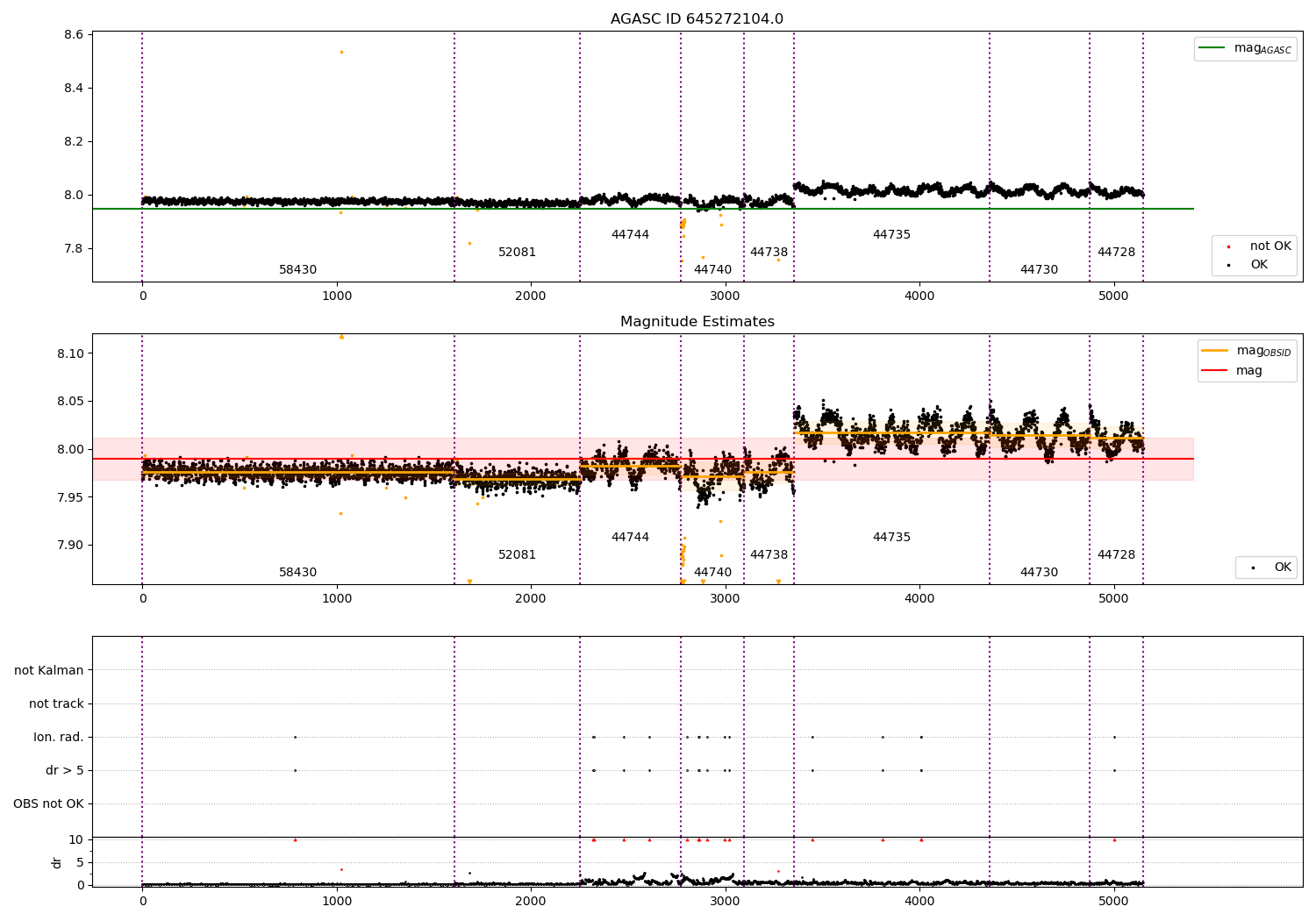Click the orange mag OBSID legend line sample
The image size is (1316, 921).
[1215, 351]
